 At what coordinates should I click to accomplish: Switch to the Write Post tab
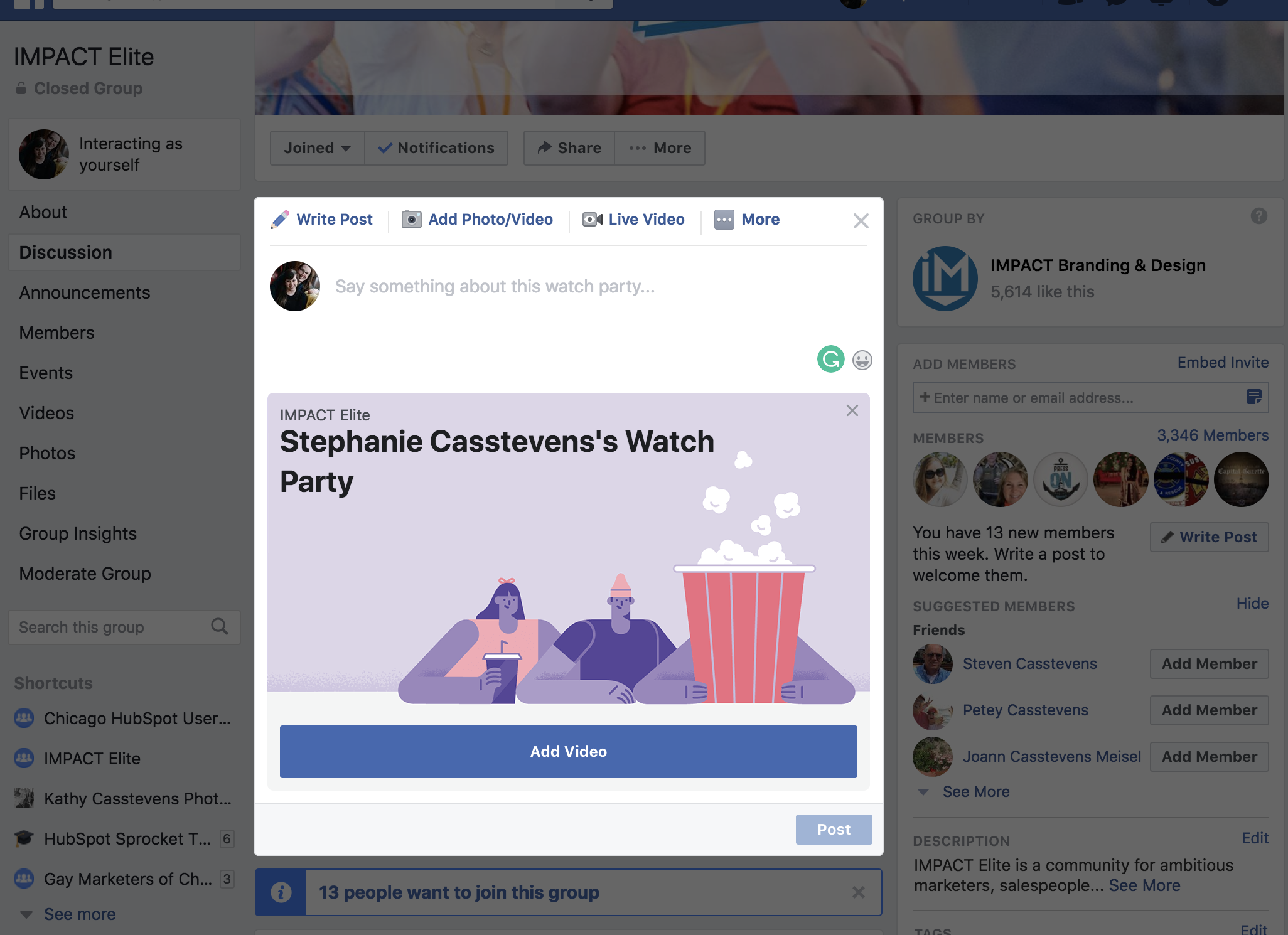pos(321,220)
